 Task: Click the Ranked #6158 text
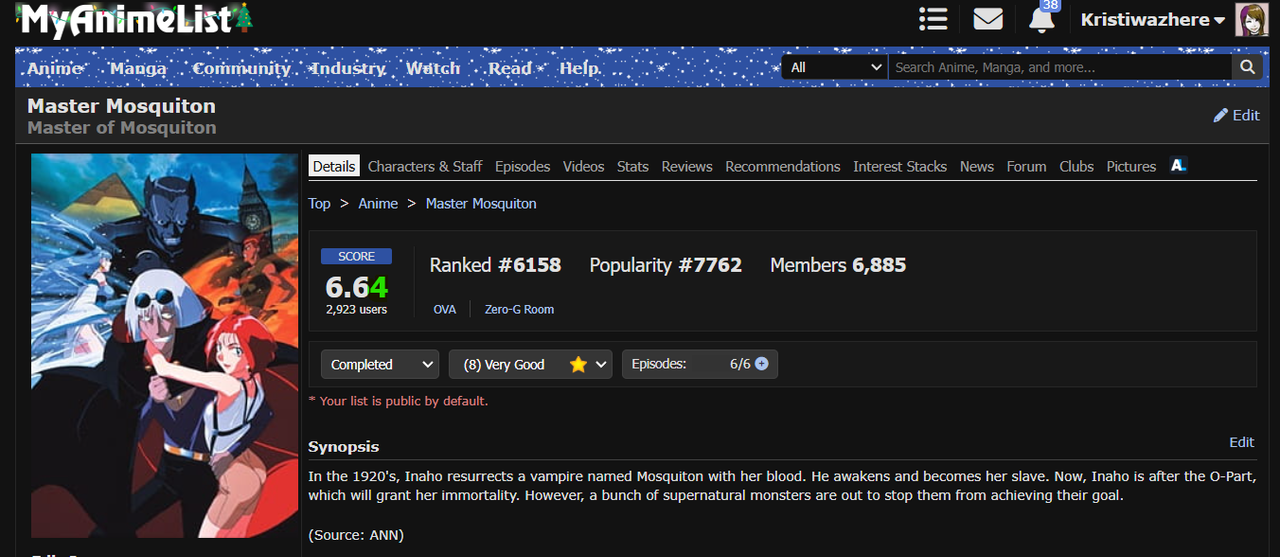click(x=495, y=265)
